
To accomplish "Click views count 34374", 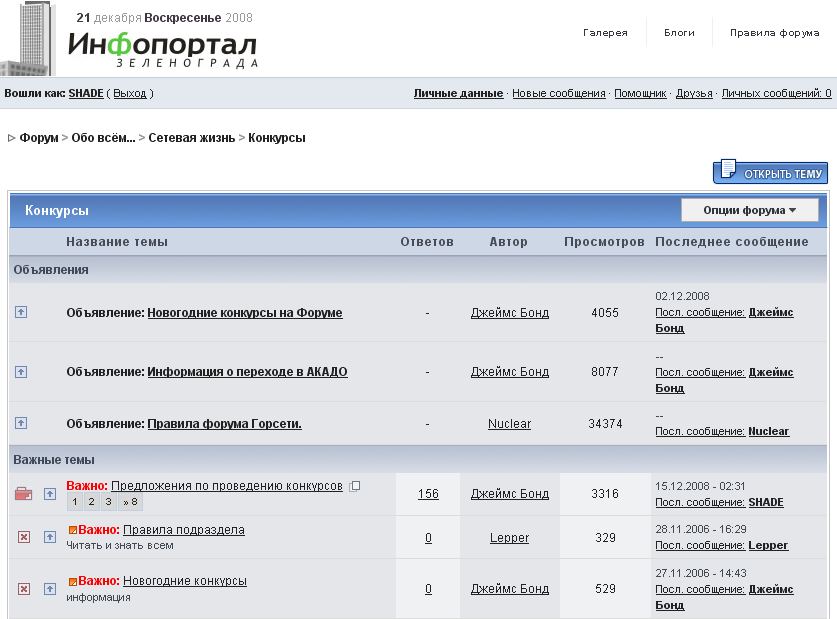I will point(605,424).
